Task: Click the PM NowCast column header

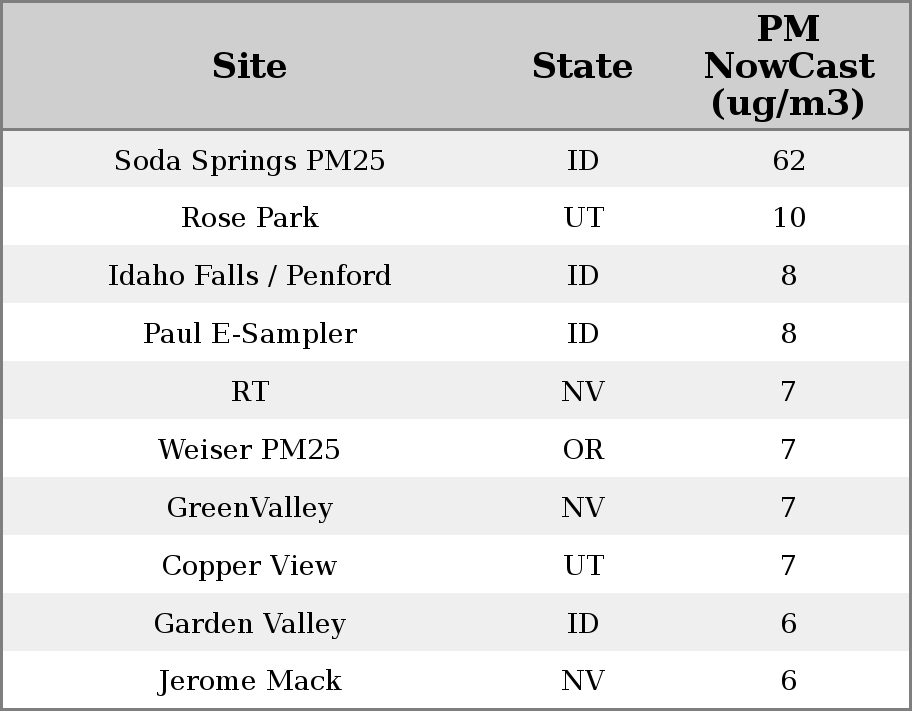Action: coord(788,66)
